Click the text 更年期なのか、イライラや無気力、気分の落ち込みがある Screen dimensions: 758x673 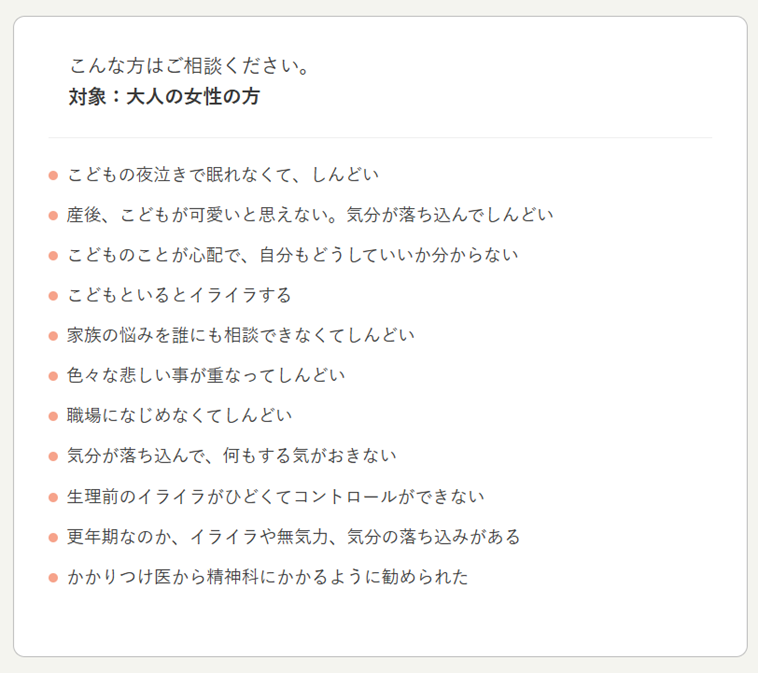[294, 537]
